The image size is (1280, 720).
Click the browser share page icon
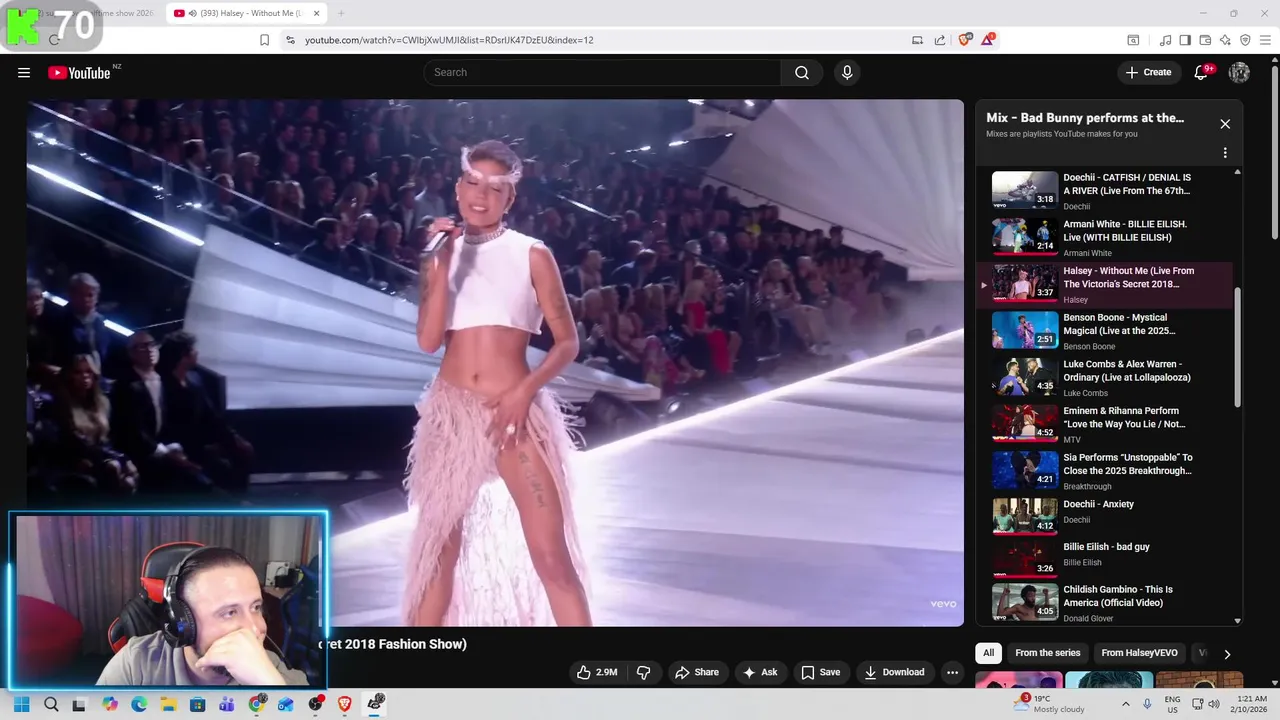pos(940,40)
